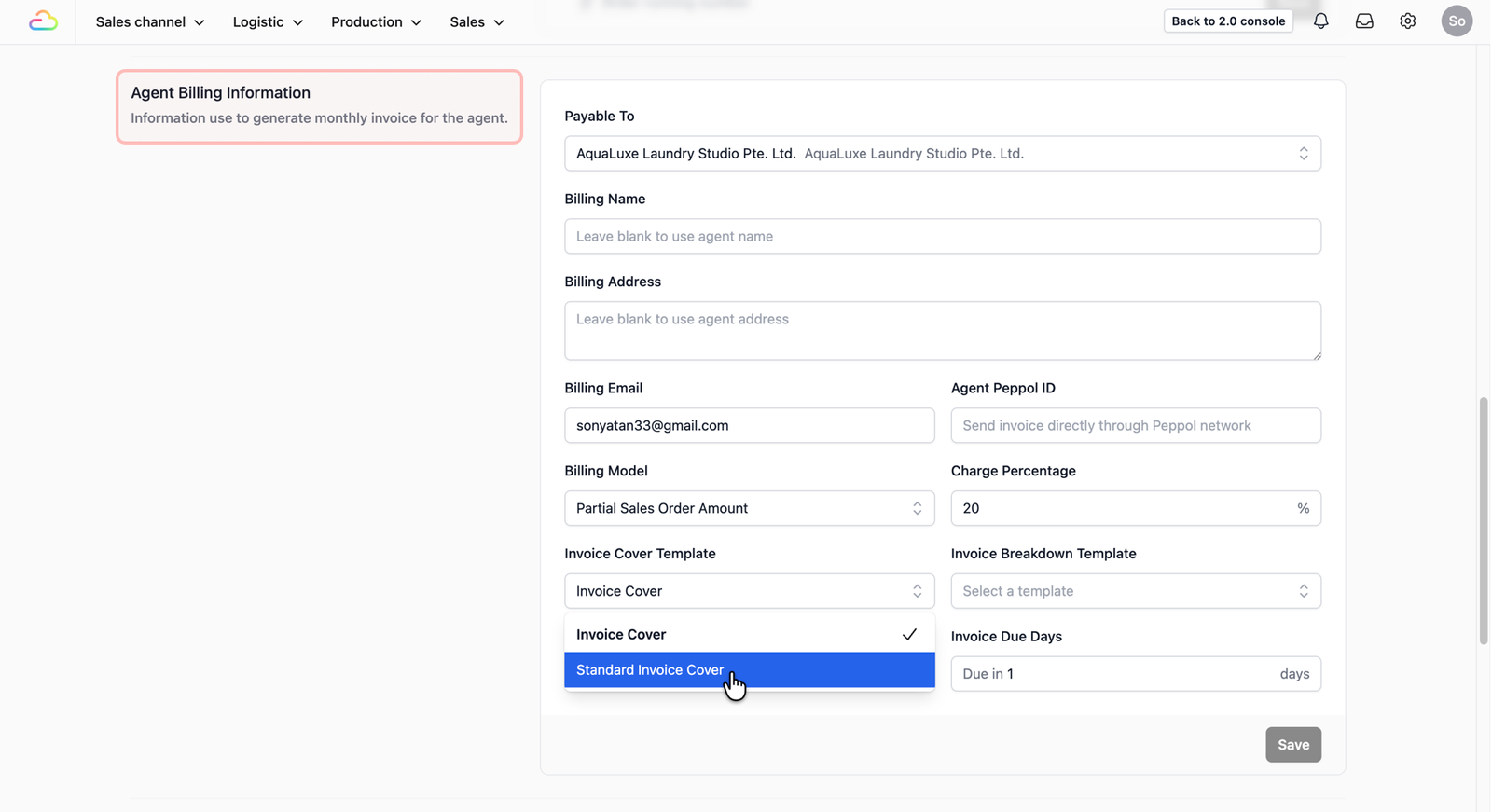Expand the Production menu
Viewport: 1492px width, 812px height.
[376, 21]
